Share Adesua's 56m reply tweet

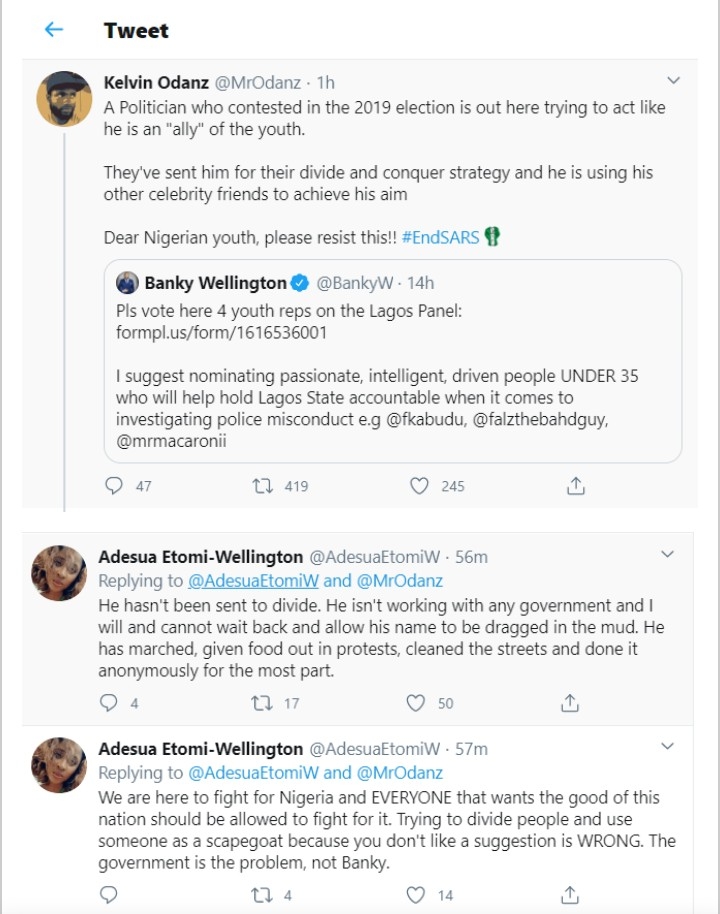pyautogui.click(x=570, y=703)
